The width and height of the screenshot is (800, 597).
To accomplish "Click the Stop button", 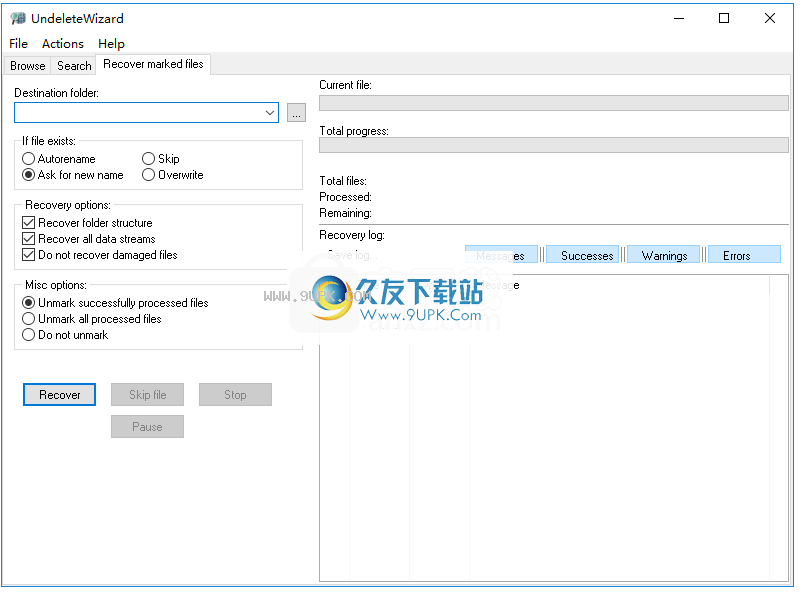I will pyautogui.click(x=235, y=395).
